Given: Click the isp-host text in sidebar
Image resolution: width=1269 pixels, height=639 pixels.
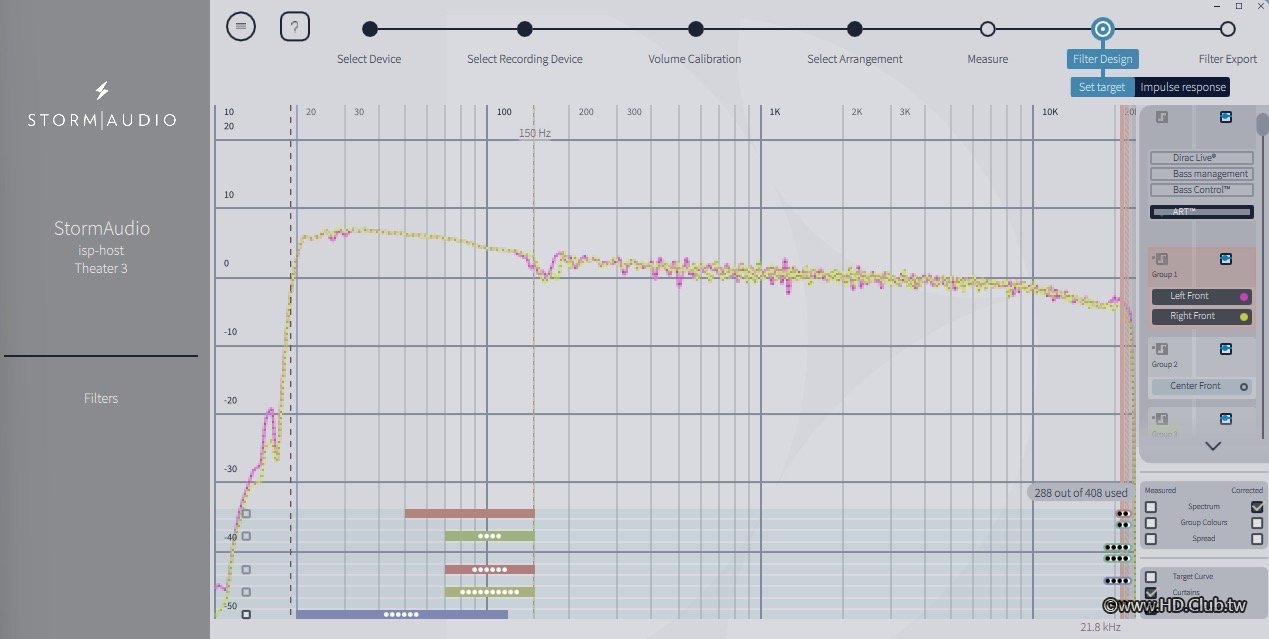Looking at the screenshot, I should coord(101,250).
